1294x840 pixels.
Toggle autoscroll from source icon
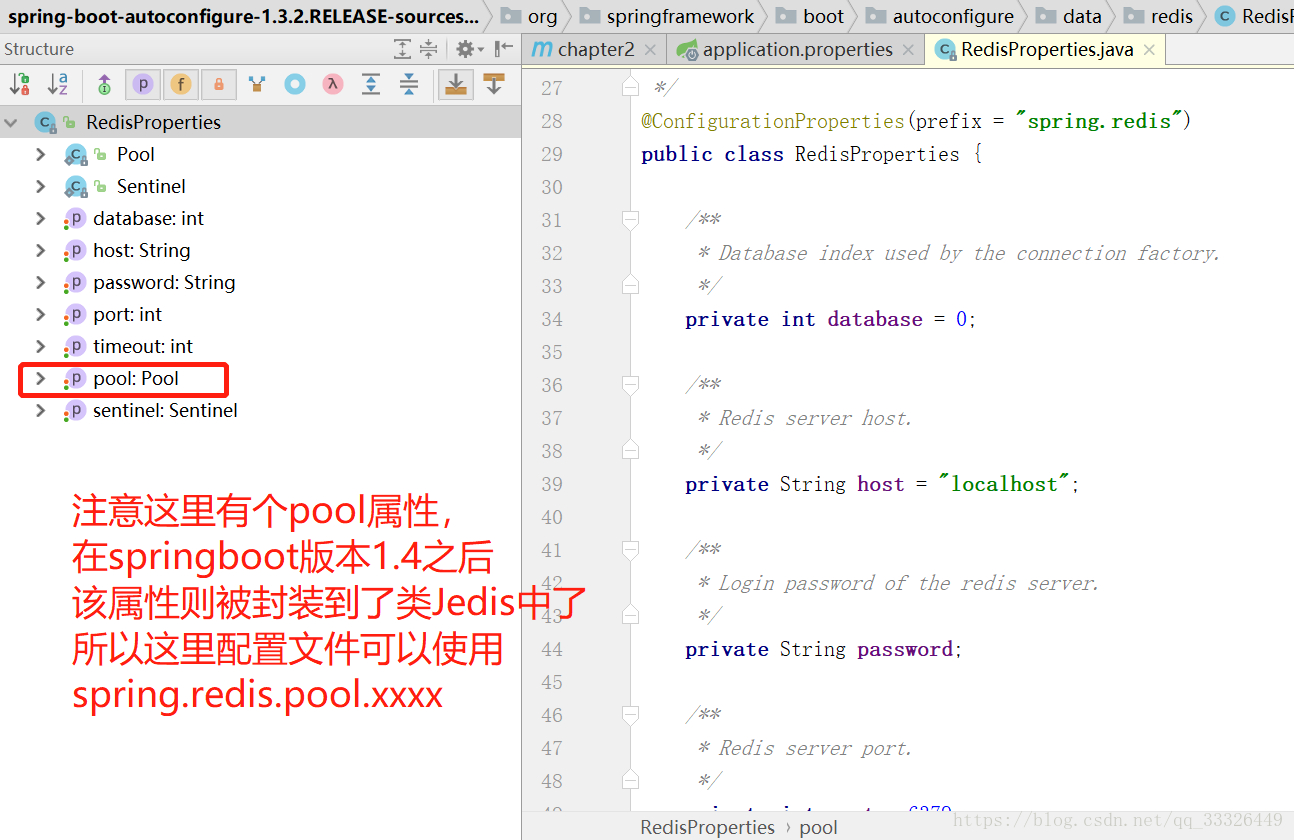coord(494,85)
